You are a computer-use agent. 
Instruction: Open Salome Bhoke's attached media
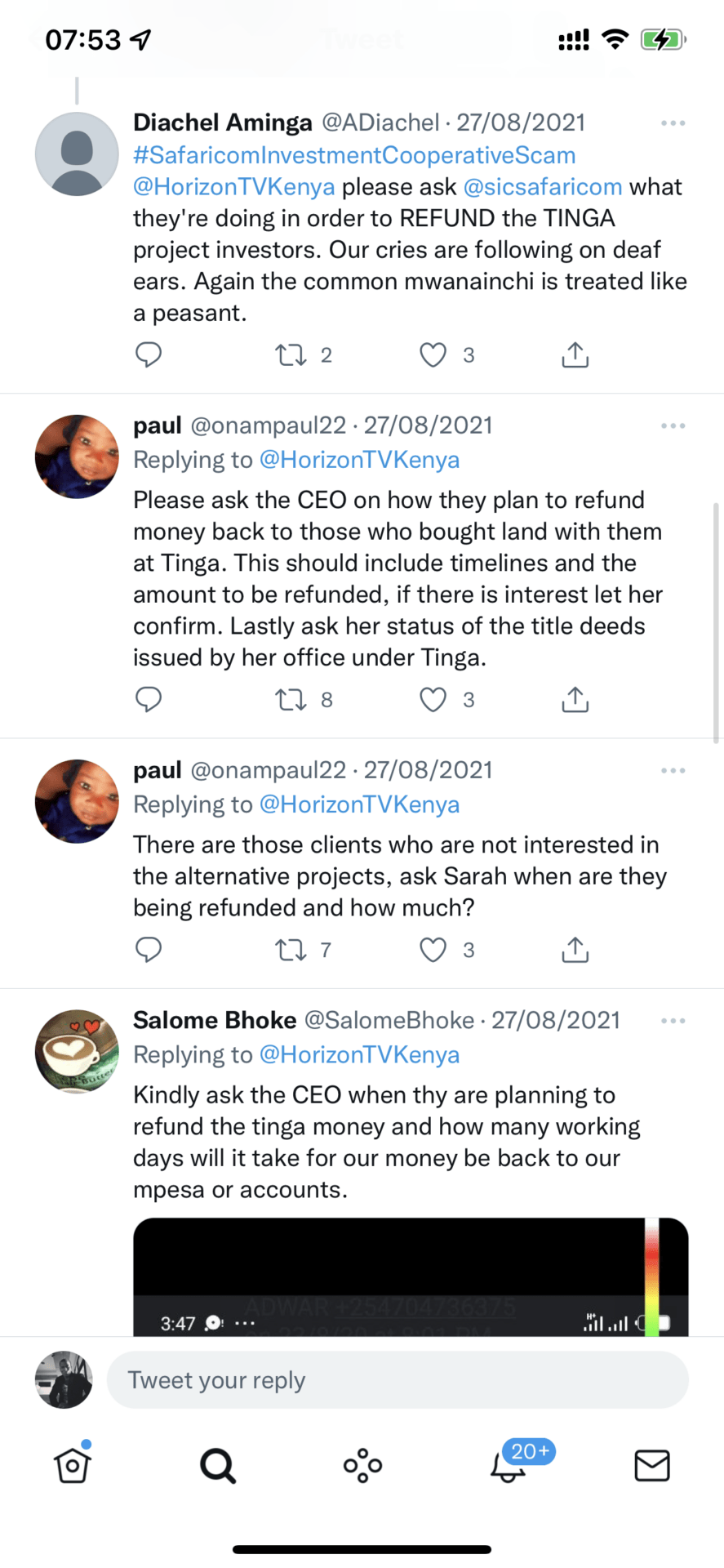tap(410, 1276)
